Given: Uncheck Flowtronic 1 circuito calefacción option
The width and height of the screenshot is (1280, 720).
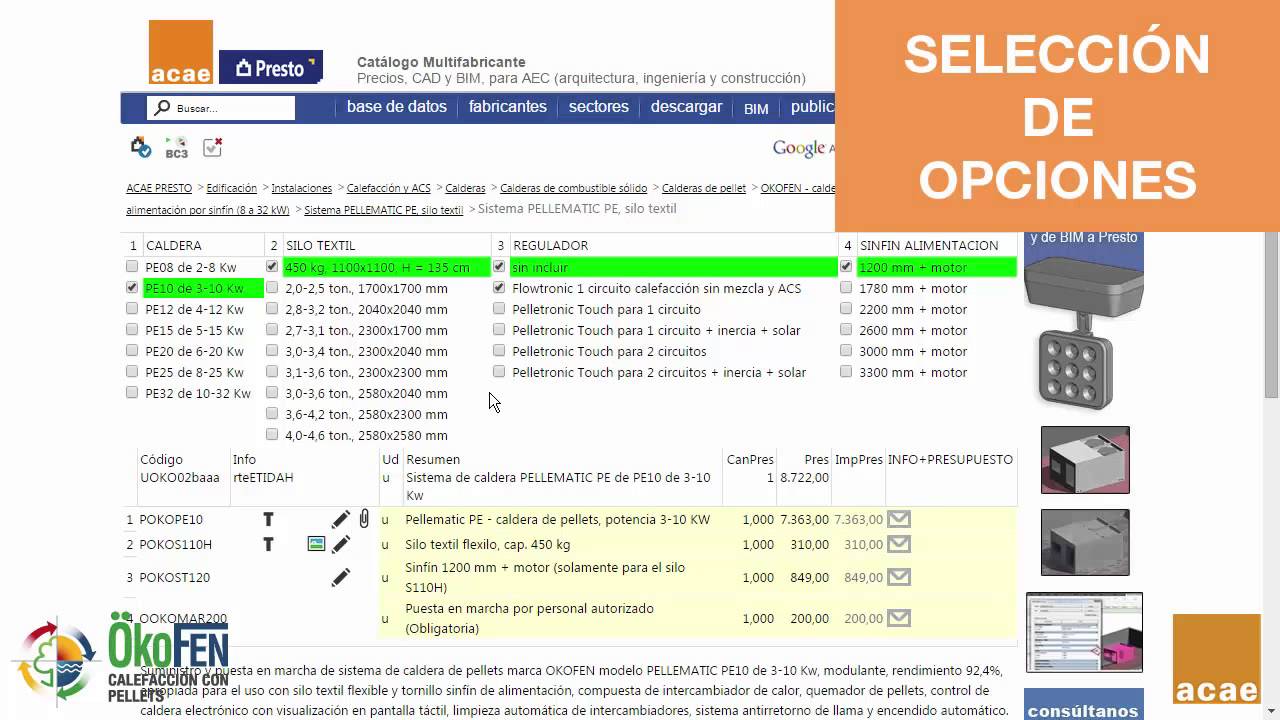Looking at the screenshot, I should [499, 288].
